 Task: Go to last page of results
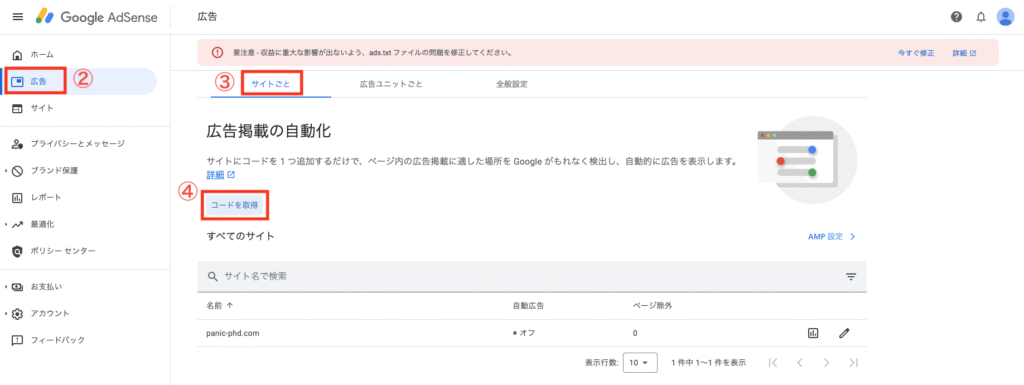[x=853, y=362]
